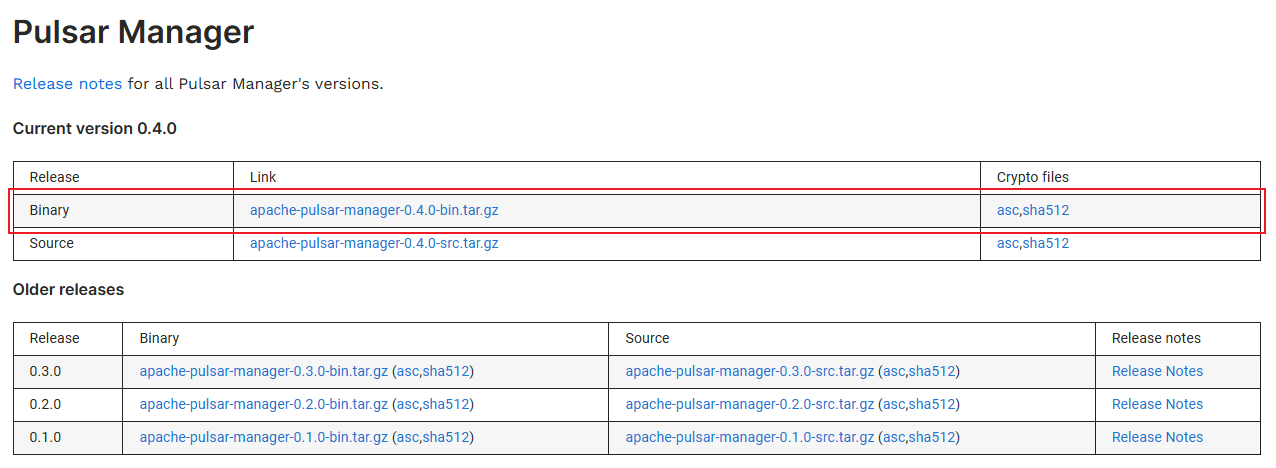Download apache-pulsar-manager-0.3.0-src.tar.gz
Image resolution: width=1276 pixels, height=468 pixels.
coord(750,371)
